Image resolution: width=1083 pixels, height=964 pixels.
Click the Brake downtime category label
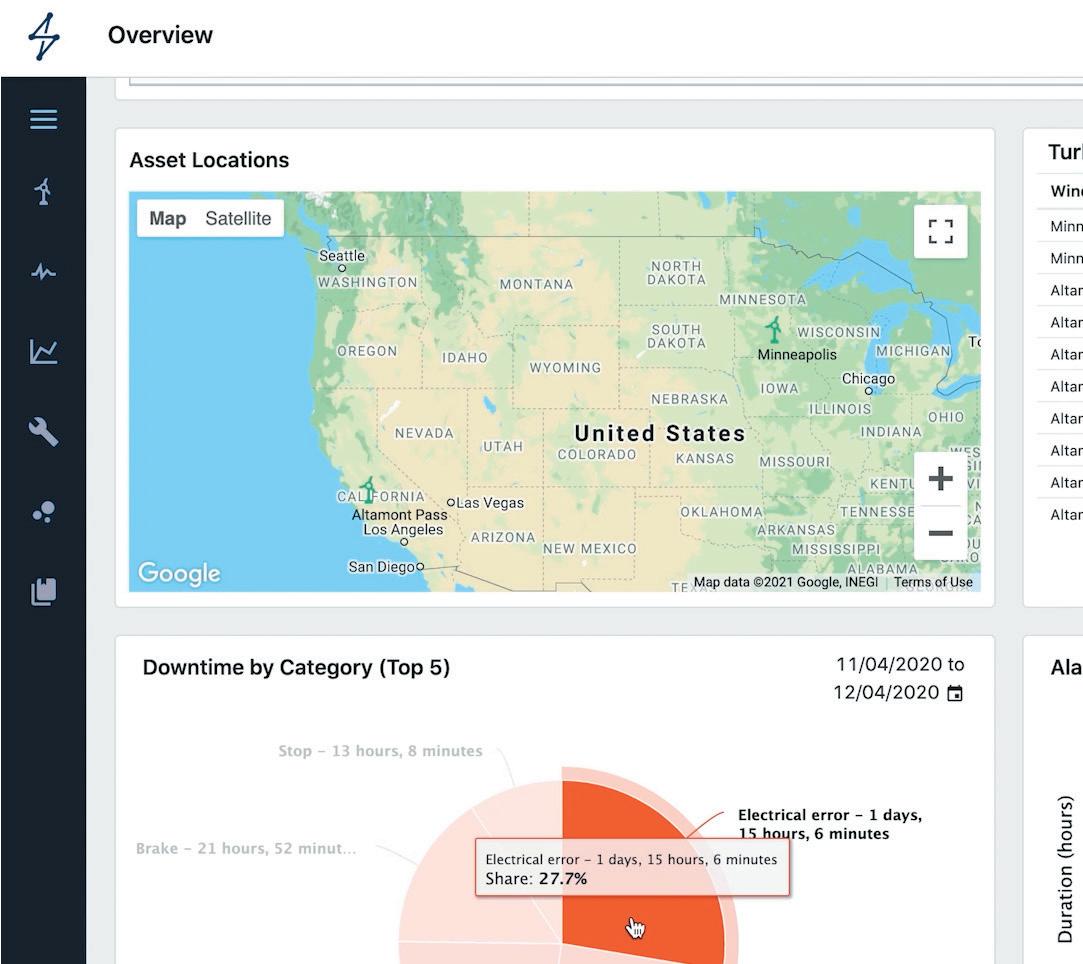pos(246,849)
